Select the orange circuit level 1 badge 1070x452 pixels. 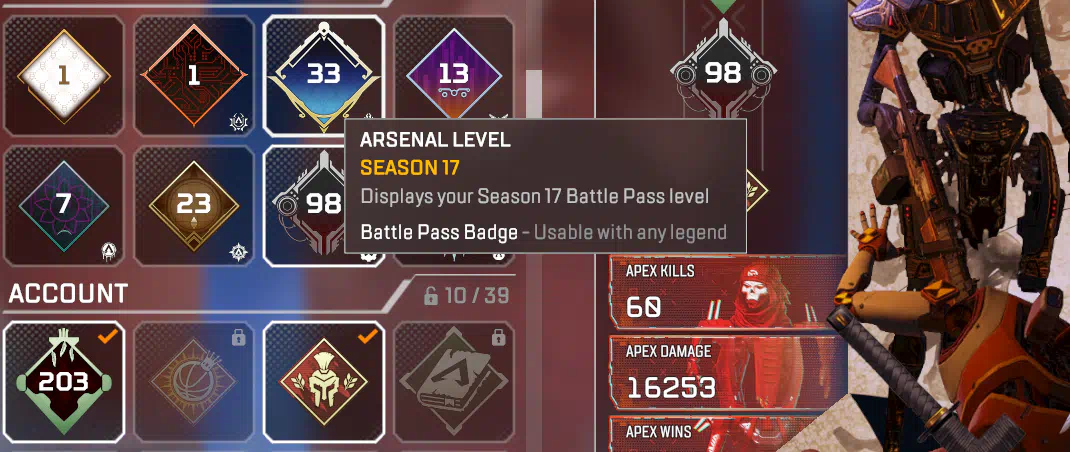(x=194, y=76)
